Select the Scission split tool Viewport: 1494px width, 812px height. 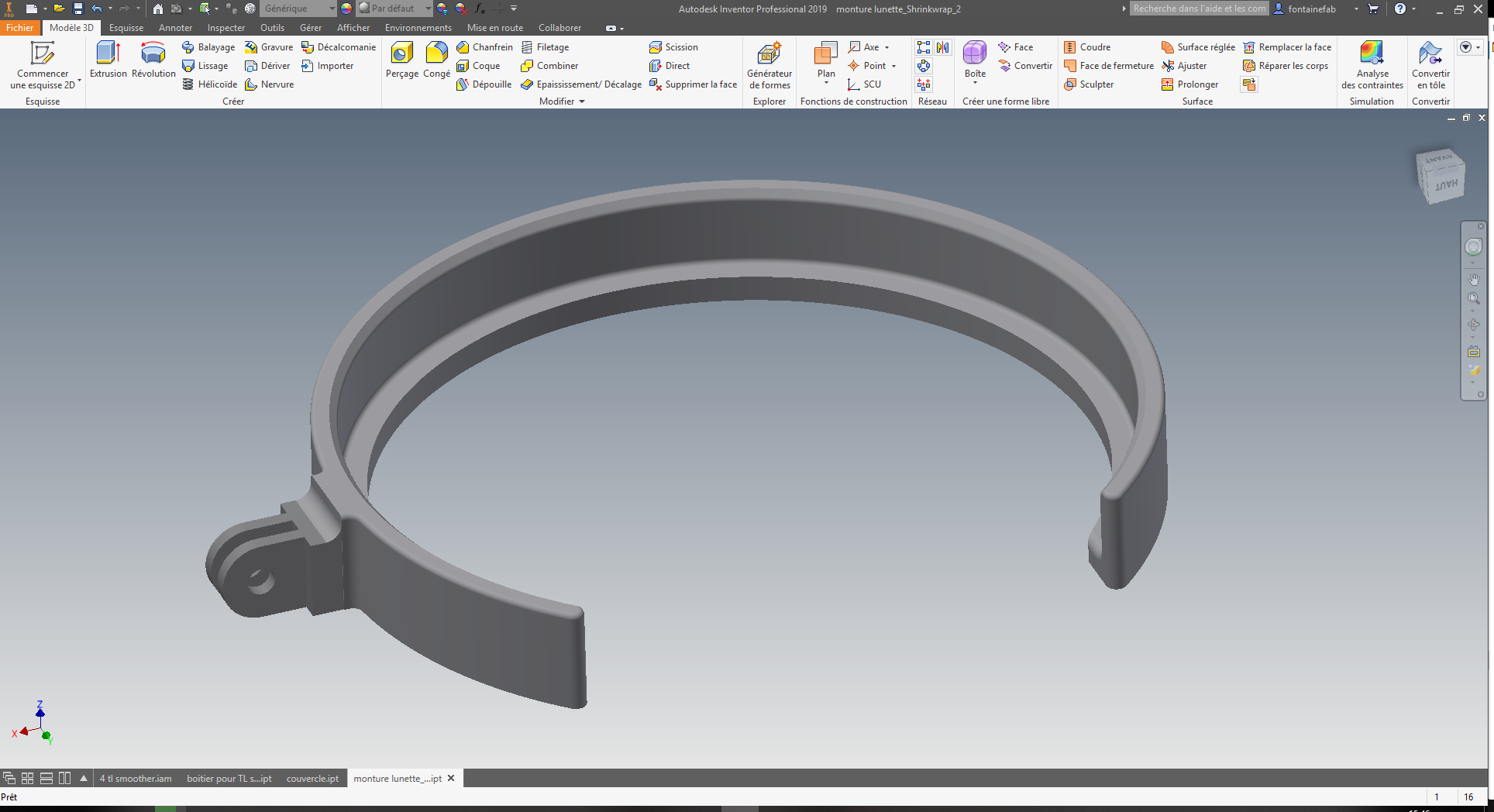coord(674,47)
